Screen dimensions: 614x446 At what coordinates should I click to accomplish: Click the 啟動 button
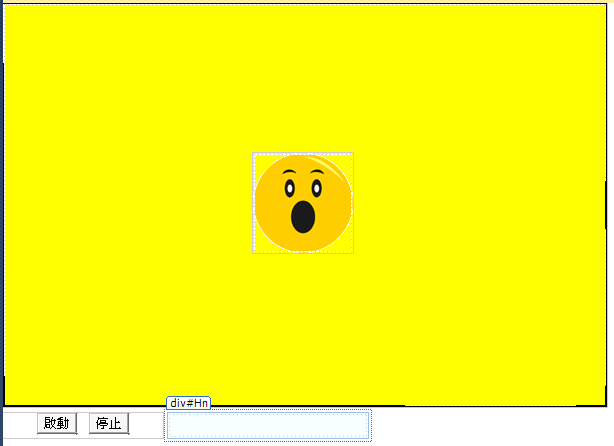point(57,423)
